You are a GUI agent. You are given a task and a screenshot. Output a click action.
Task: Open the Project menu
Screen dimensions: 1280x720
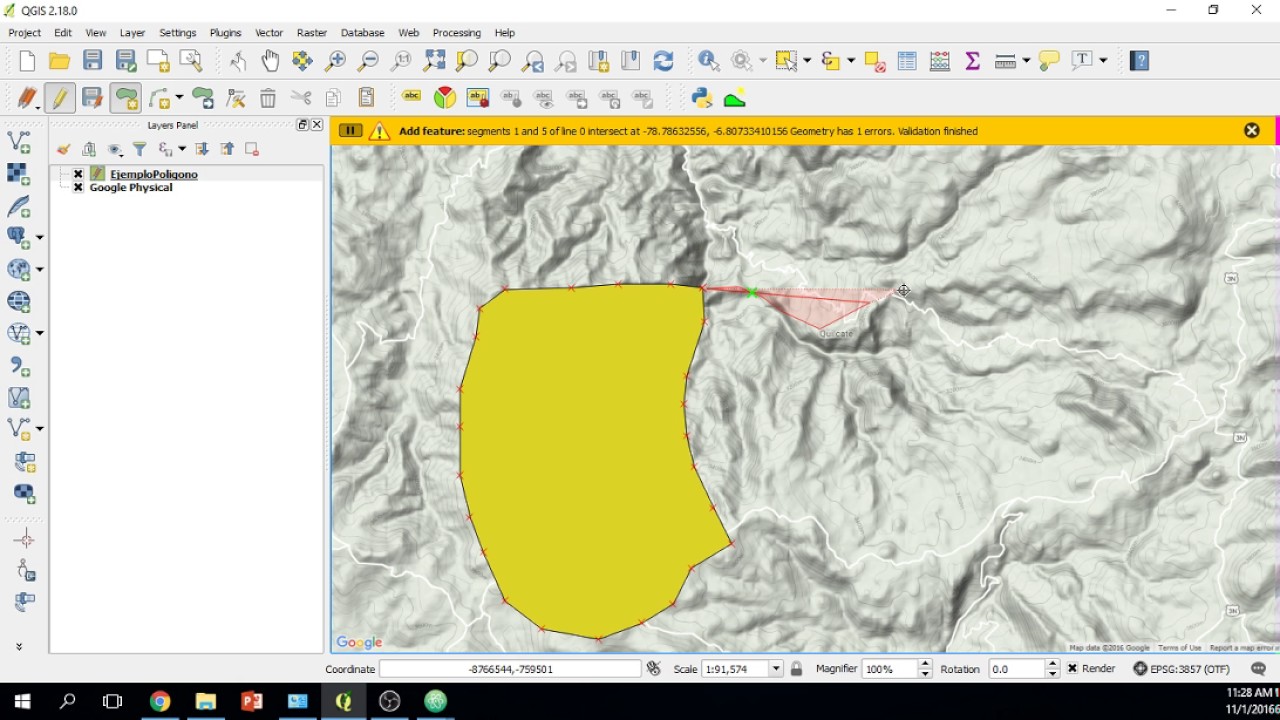click(24, 33)
